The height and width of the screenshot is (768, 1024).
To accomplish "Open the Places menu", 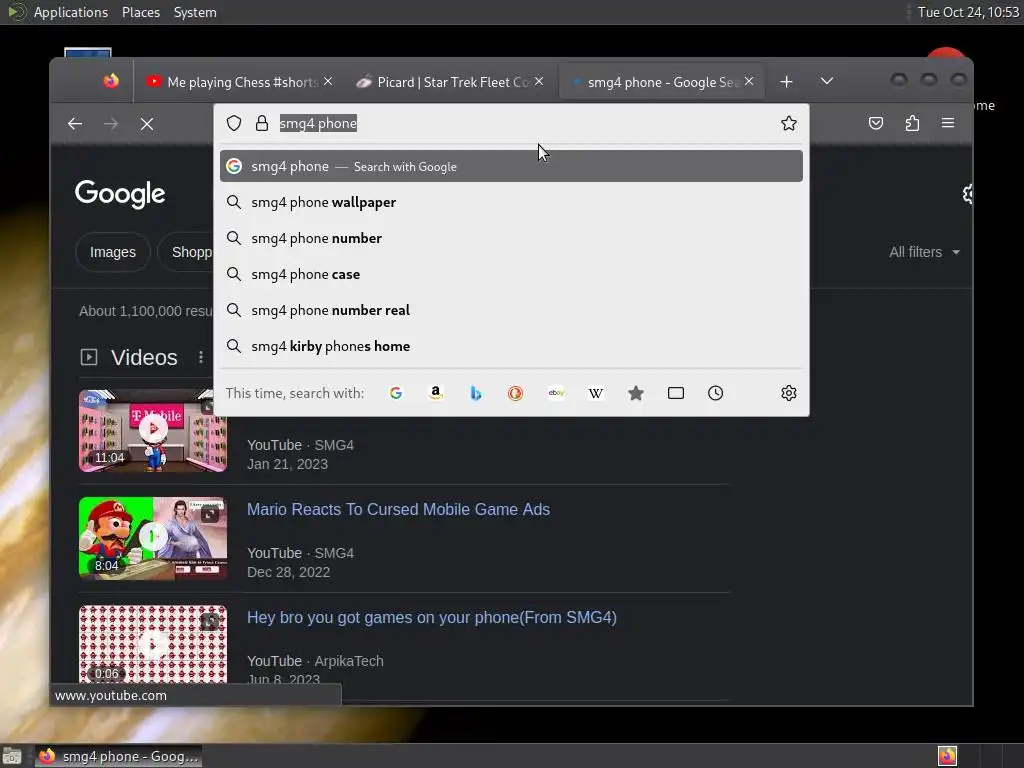I will coord(141,12).
